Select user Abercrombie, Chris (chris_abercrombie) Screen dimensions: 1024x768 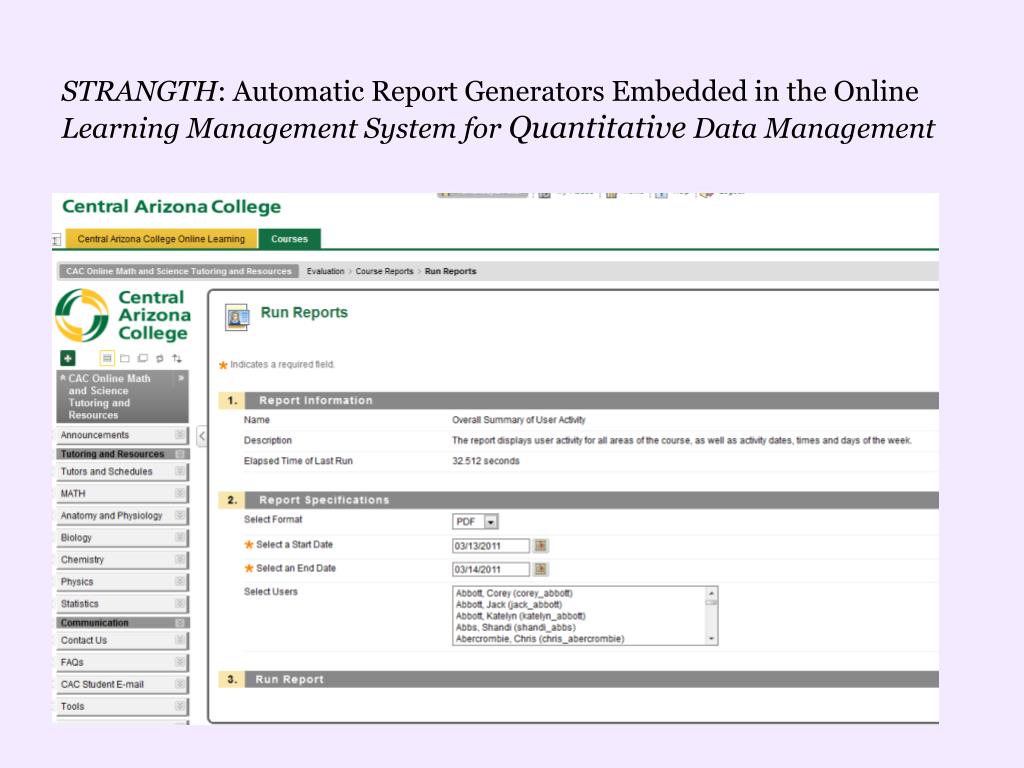point(540,639)
